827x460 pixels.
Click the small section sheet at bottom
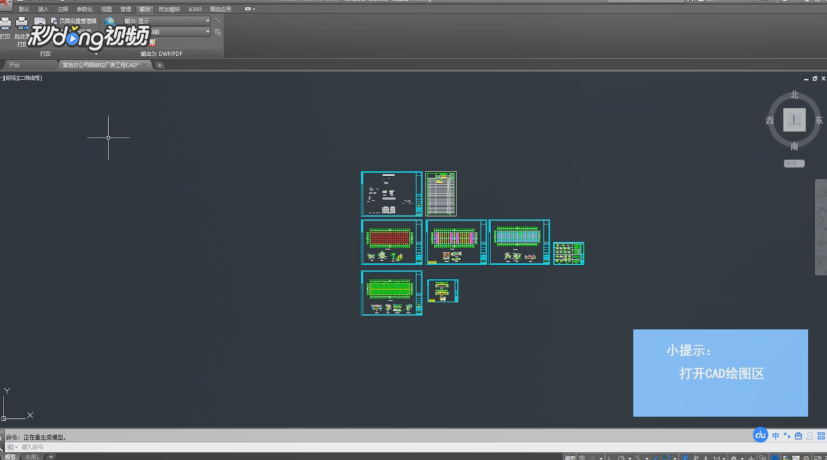[x=443, y=291]
